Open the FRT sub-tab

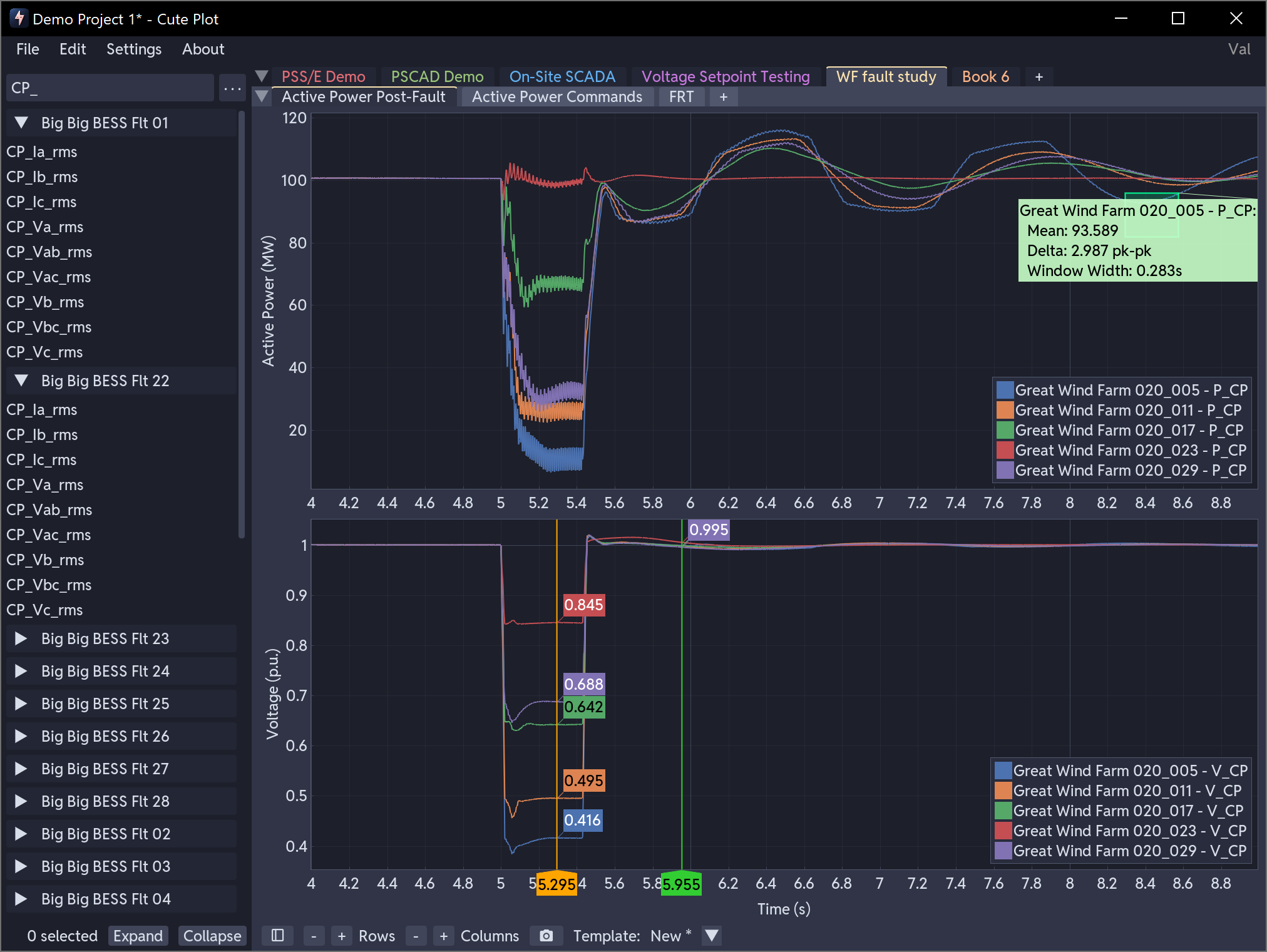point(681,97)
